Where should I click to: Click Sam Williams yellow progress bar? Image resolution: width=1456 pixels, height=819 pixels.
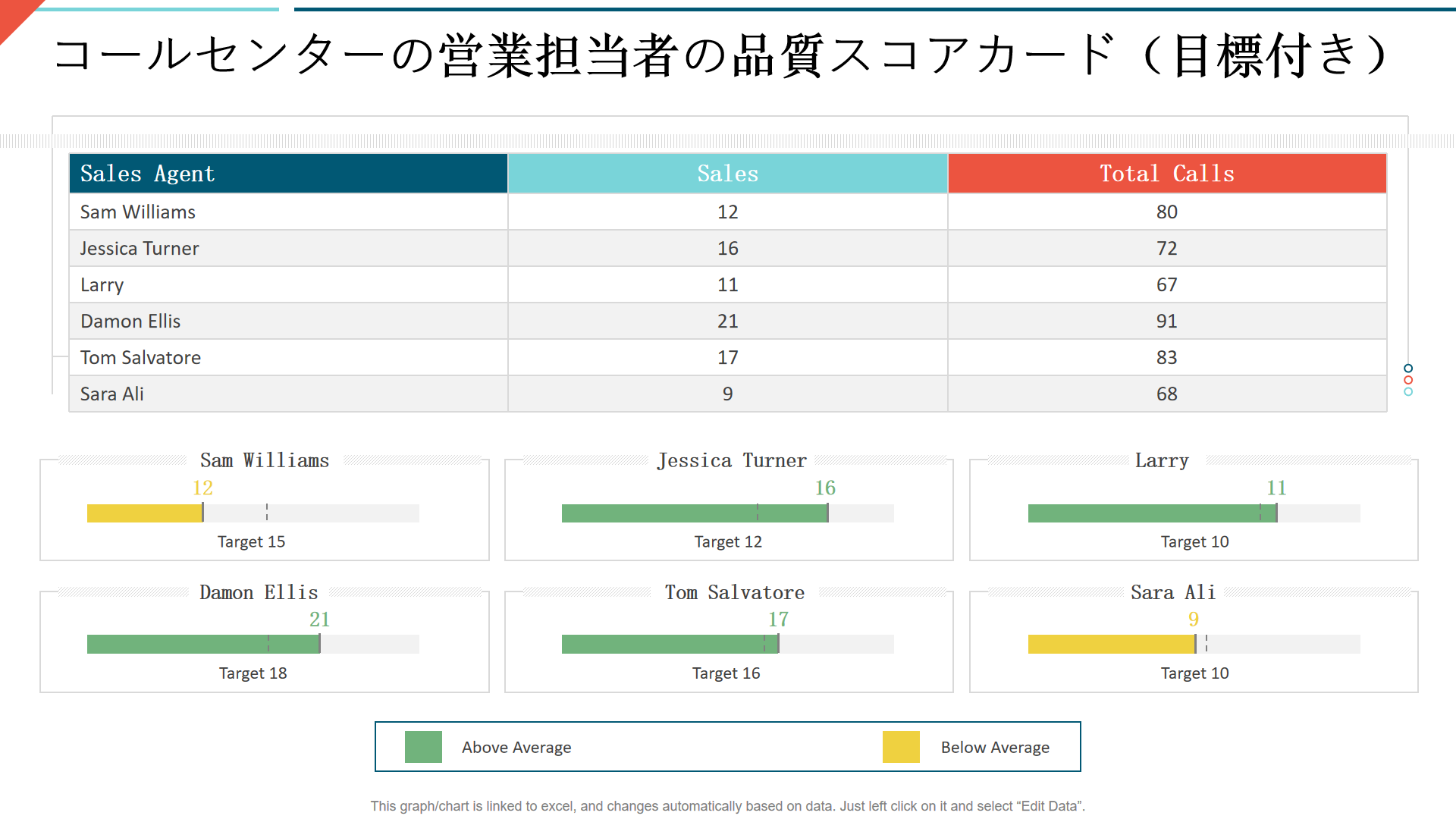pos(145,513)
